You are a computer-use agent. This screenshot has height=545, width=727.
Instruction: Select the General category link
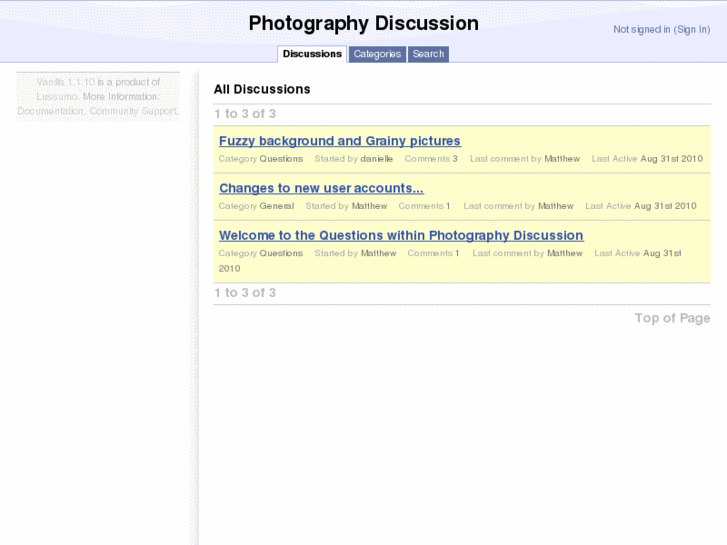coord(277,206)
